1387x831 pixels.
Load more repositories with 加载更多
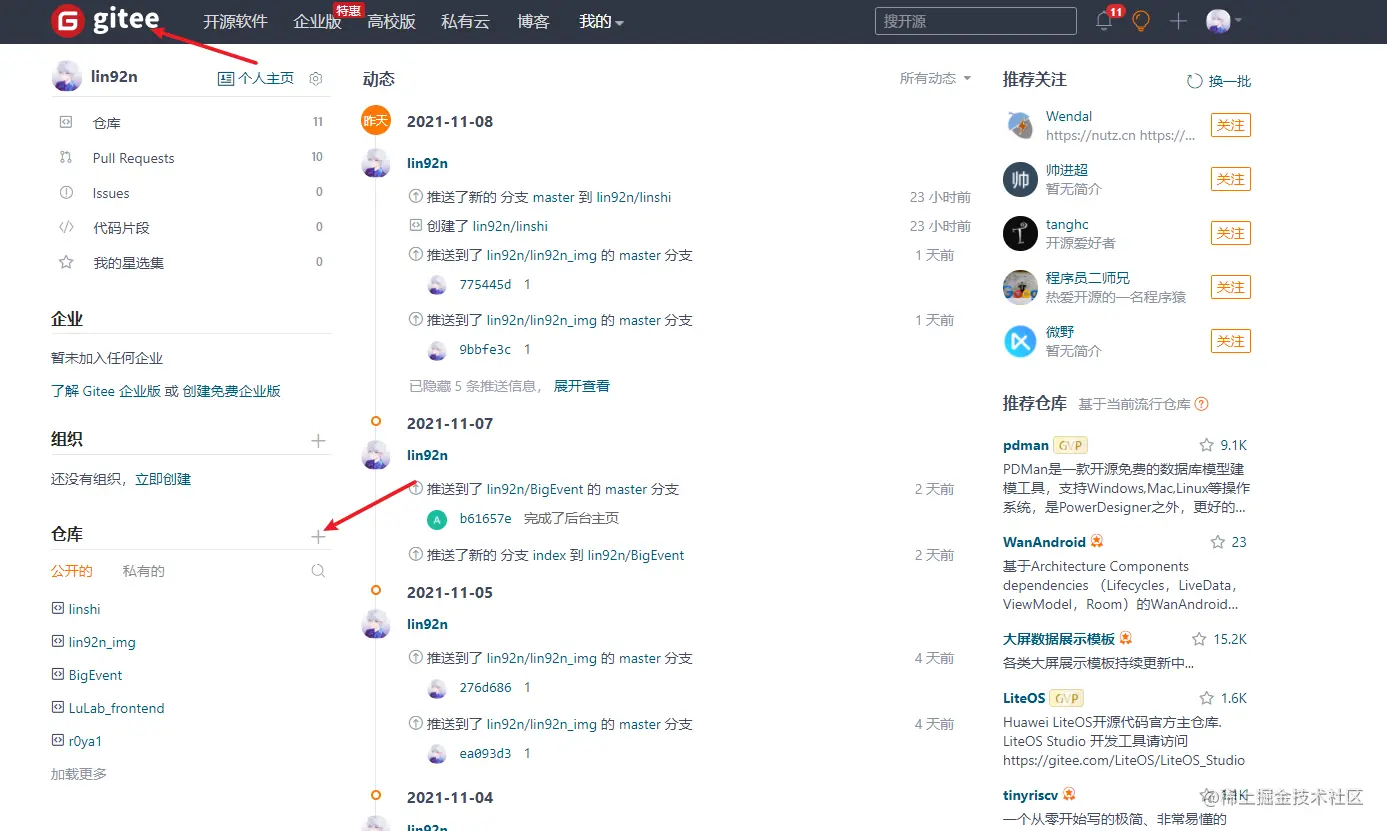79,774
